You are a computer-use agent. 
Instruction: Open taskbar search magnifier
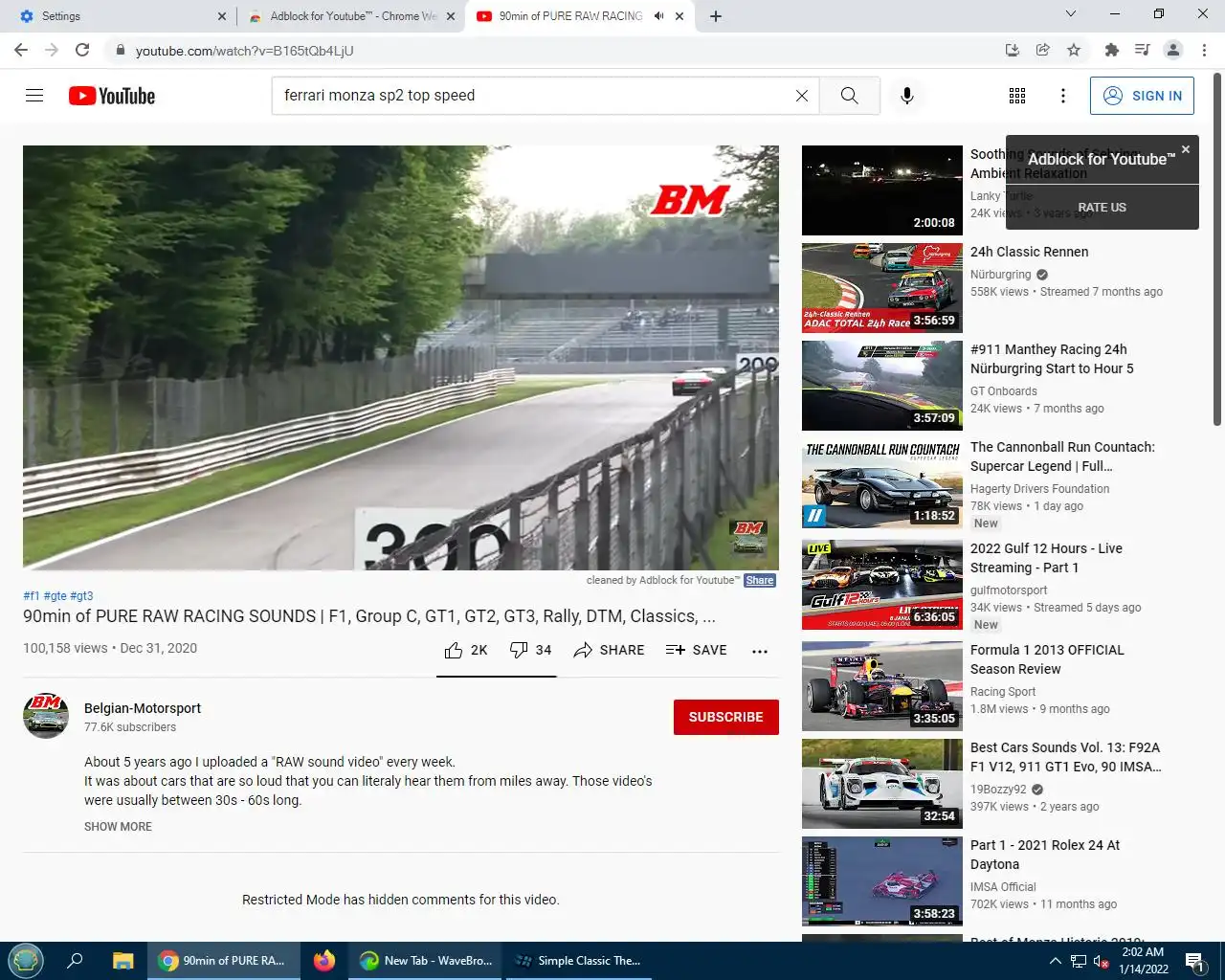(75, 961)
